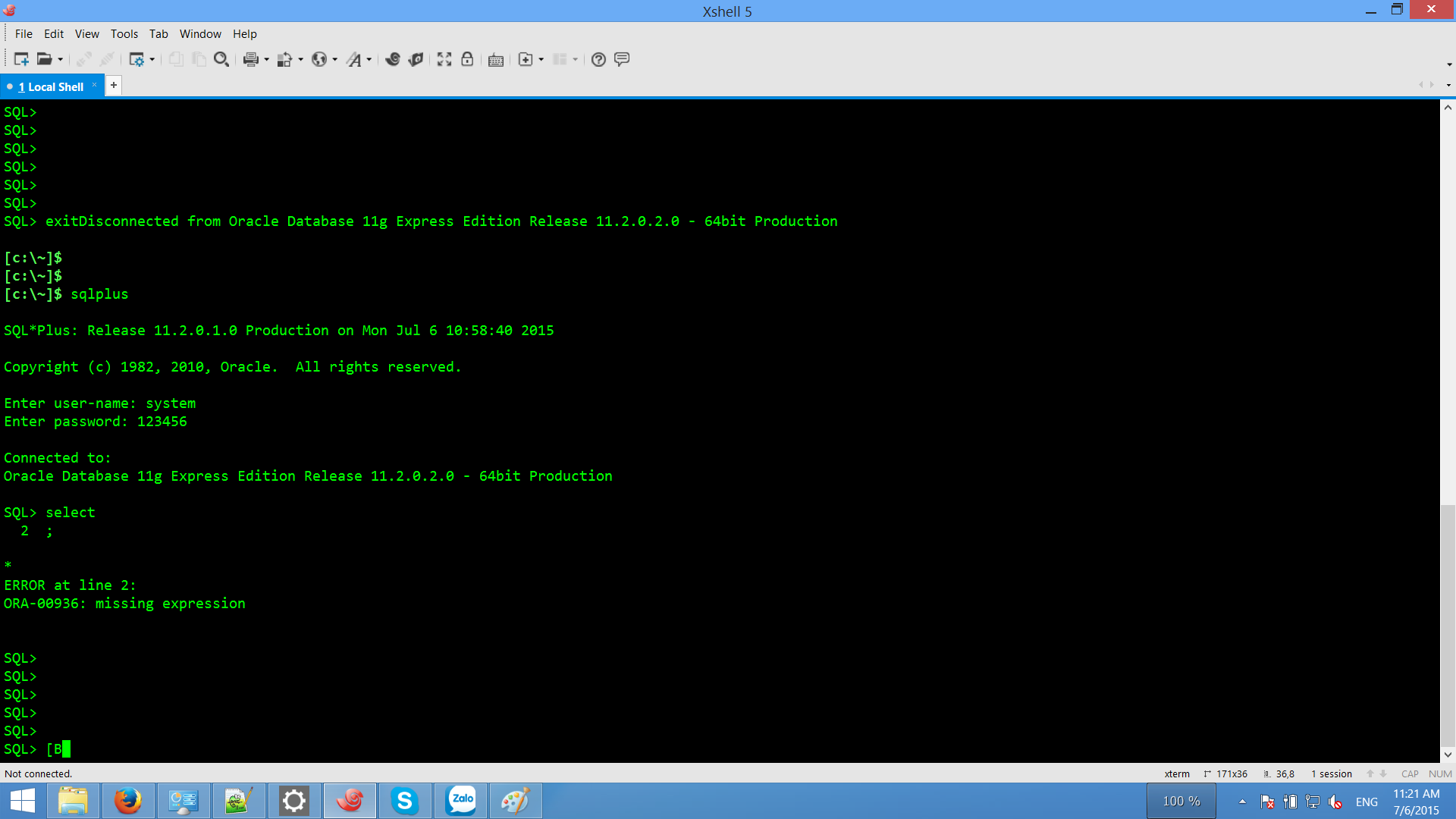Click the vertical scrollbar thumb
Viewport: 1456px width, 819px height.
1448,626
